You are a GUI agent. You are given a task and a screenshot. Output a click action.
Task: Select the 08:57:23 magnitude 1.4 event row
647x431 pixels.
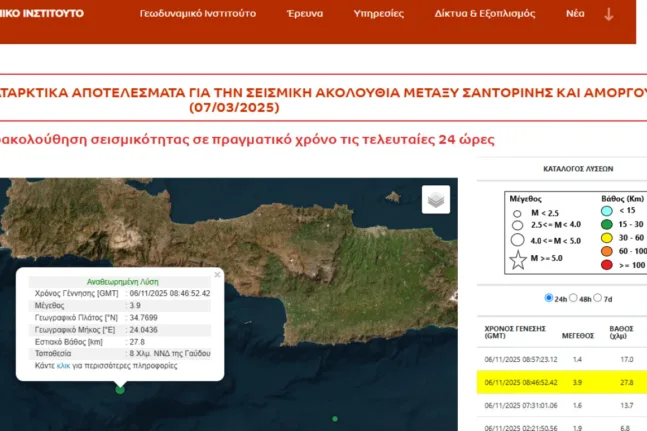point(560,357)
